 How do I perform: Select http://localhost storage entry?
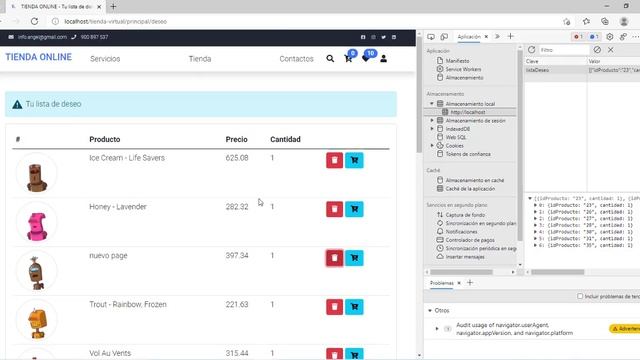click(468, 112)
